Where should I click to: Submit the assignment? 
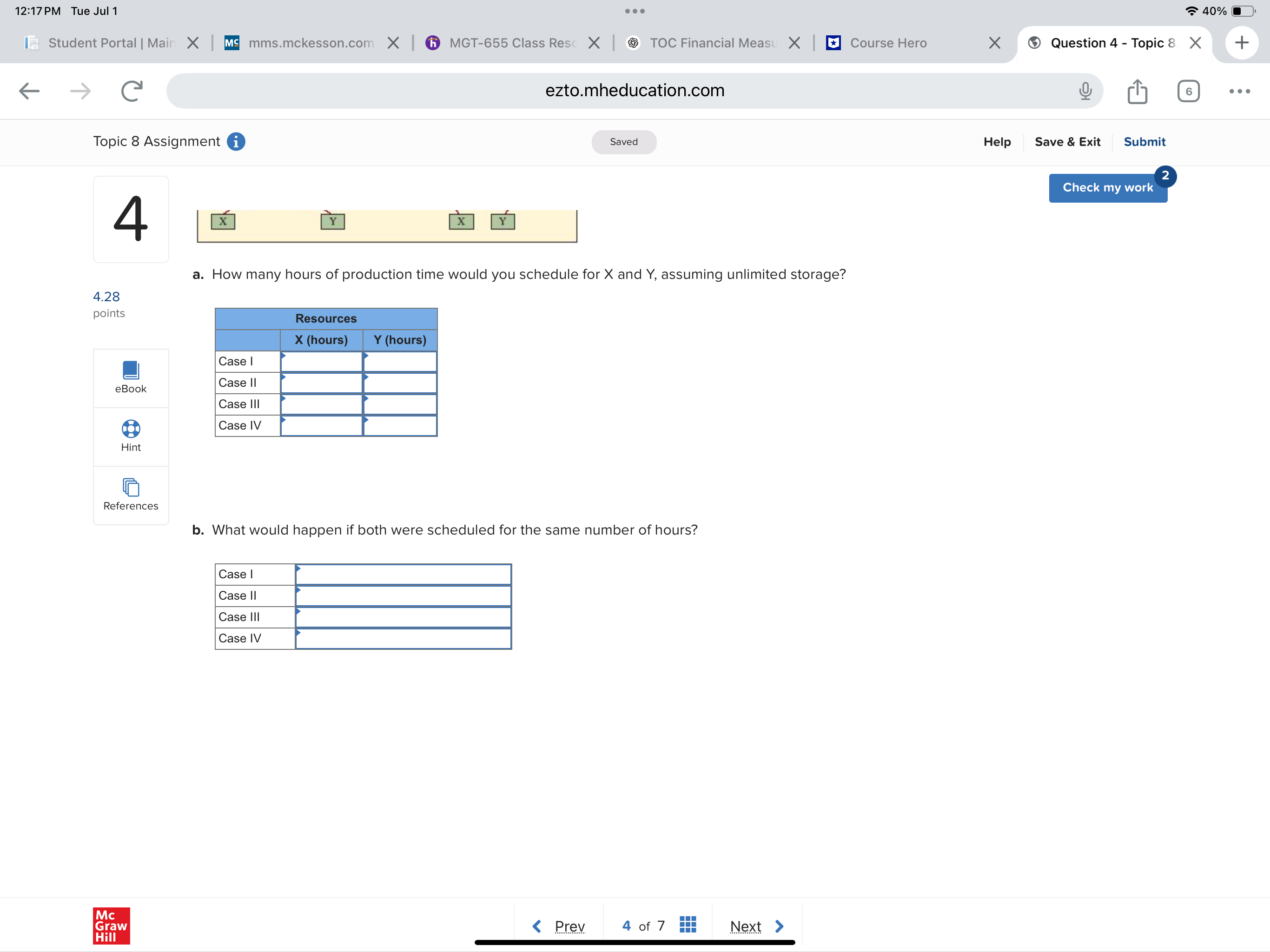click(1144, 141)
